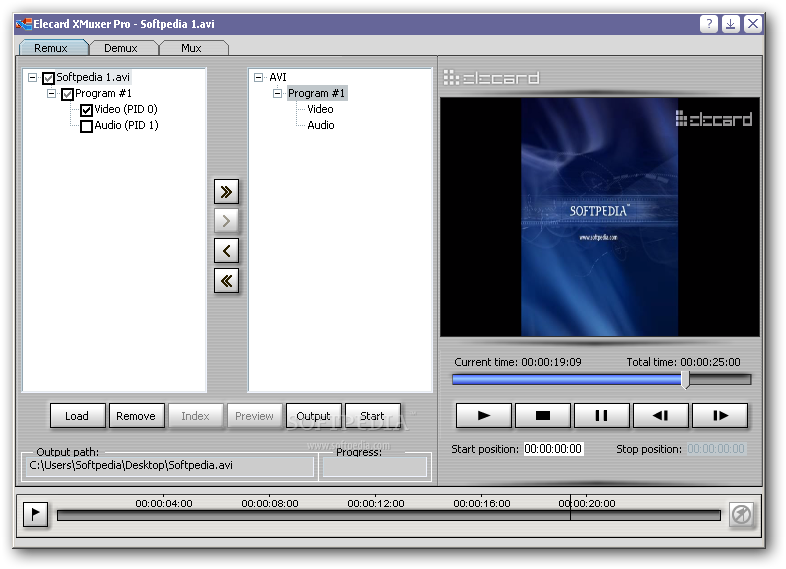The width and height of the screenshot is (786, 569).
Task: Click the Start position time field
Action: (x=553, y=449)
